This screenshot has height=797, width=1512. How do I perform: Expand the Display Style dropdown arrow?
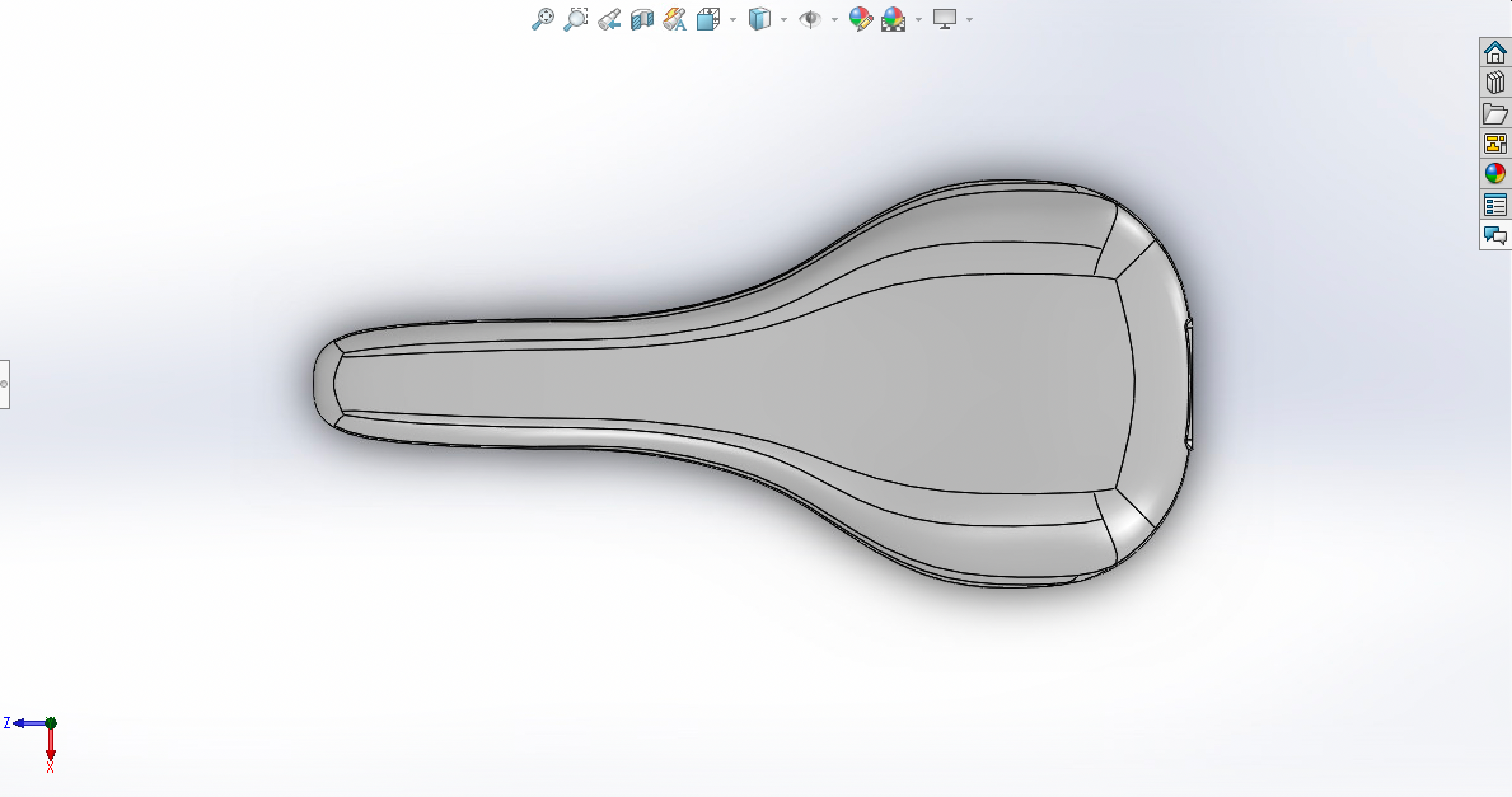784,20
